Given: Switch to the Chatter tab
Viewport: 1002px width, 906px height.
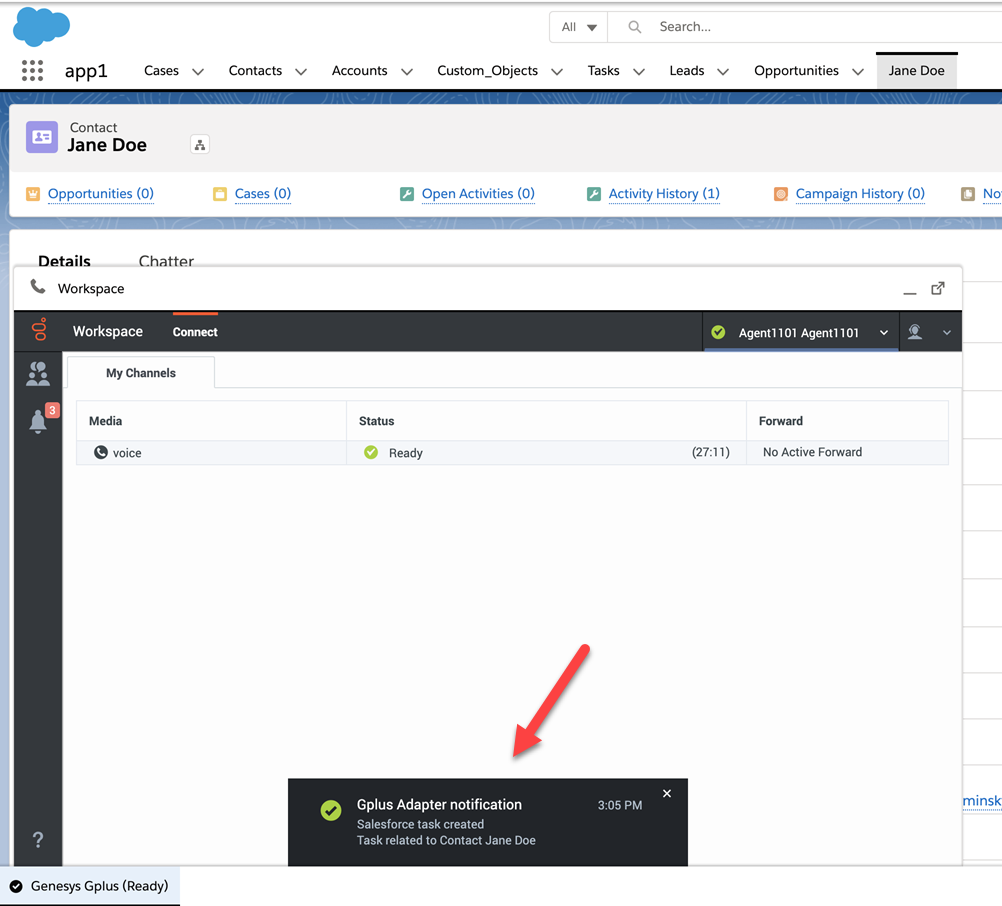Looking at the screenshot, I should tap(166, 261).
